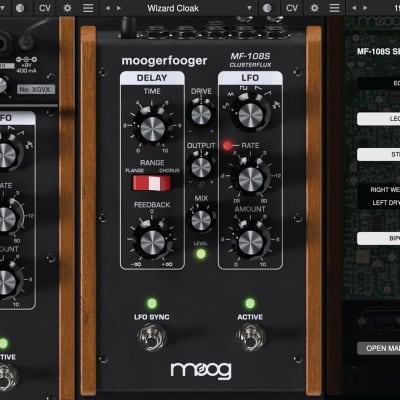Toggle the LFO SYNC footswitch
The width and height of the screenshot is (400, 400).
(152, 337)
